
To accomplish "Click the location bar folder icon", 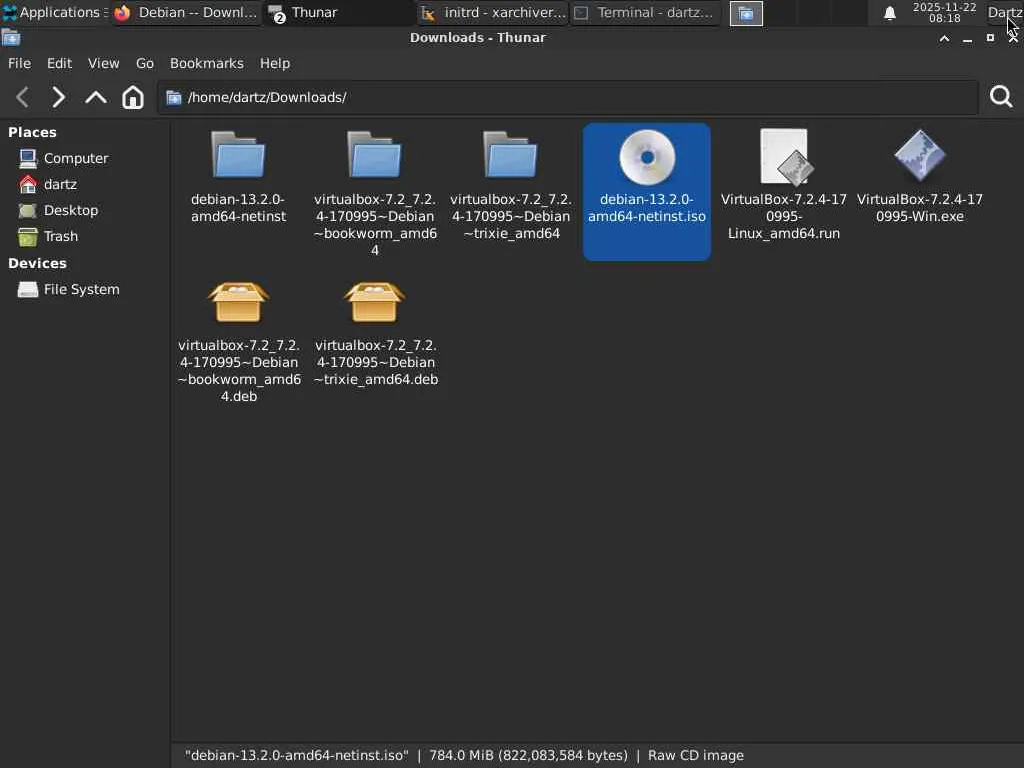I will click(174, 97).
